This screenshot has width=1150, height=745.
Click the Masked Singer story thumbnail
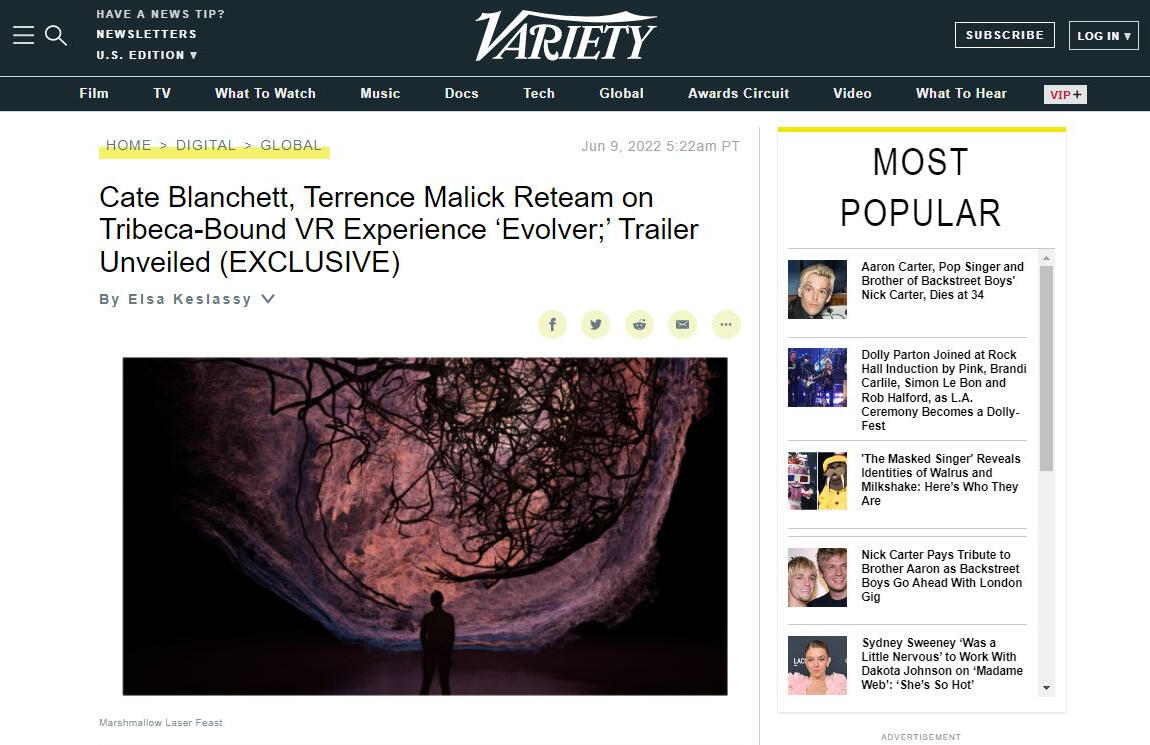817,481
